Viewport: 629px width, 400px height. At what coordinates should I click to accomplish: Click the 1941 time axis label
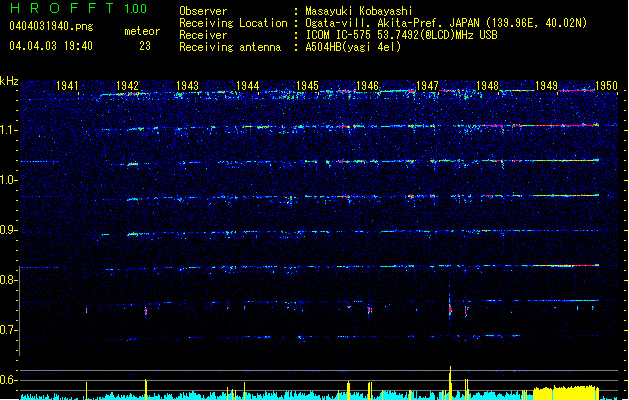point(67,85)
